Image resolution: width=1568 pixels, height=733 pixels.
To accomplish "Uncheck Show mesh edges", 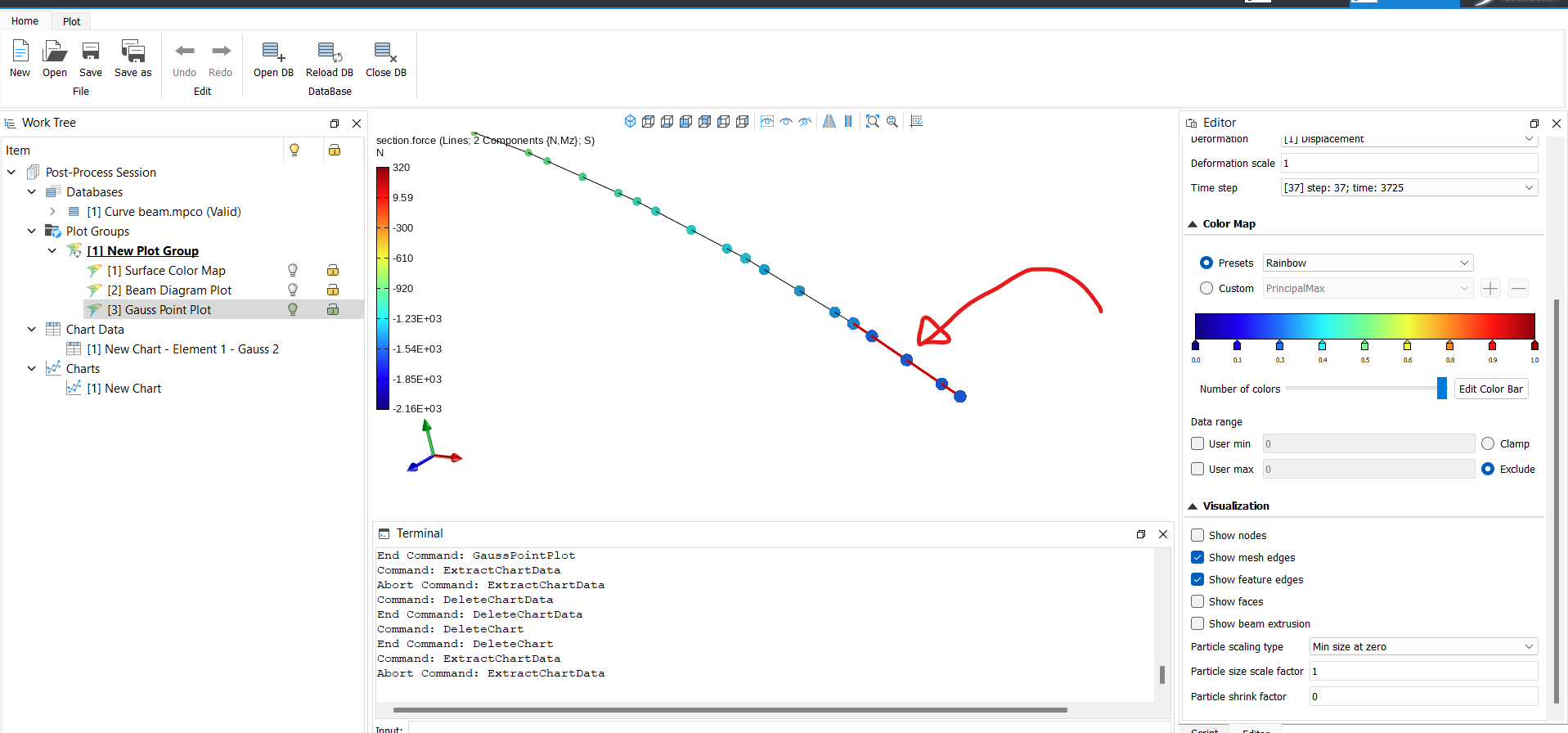I will [1197, 557].
